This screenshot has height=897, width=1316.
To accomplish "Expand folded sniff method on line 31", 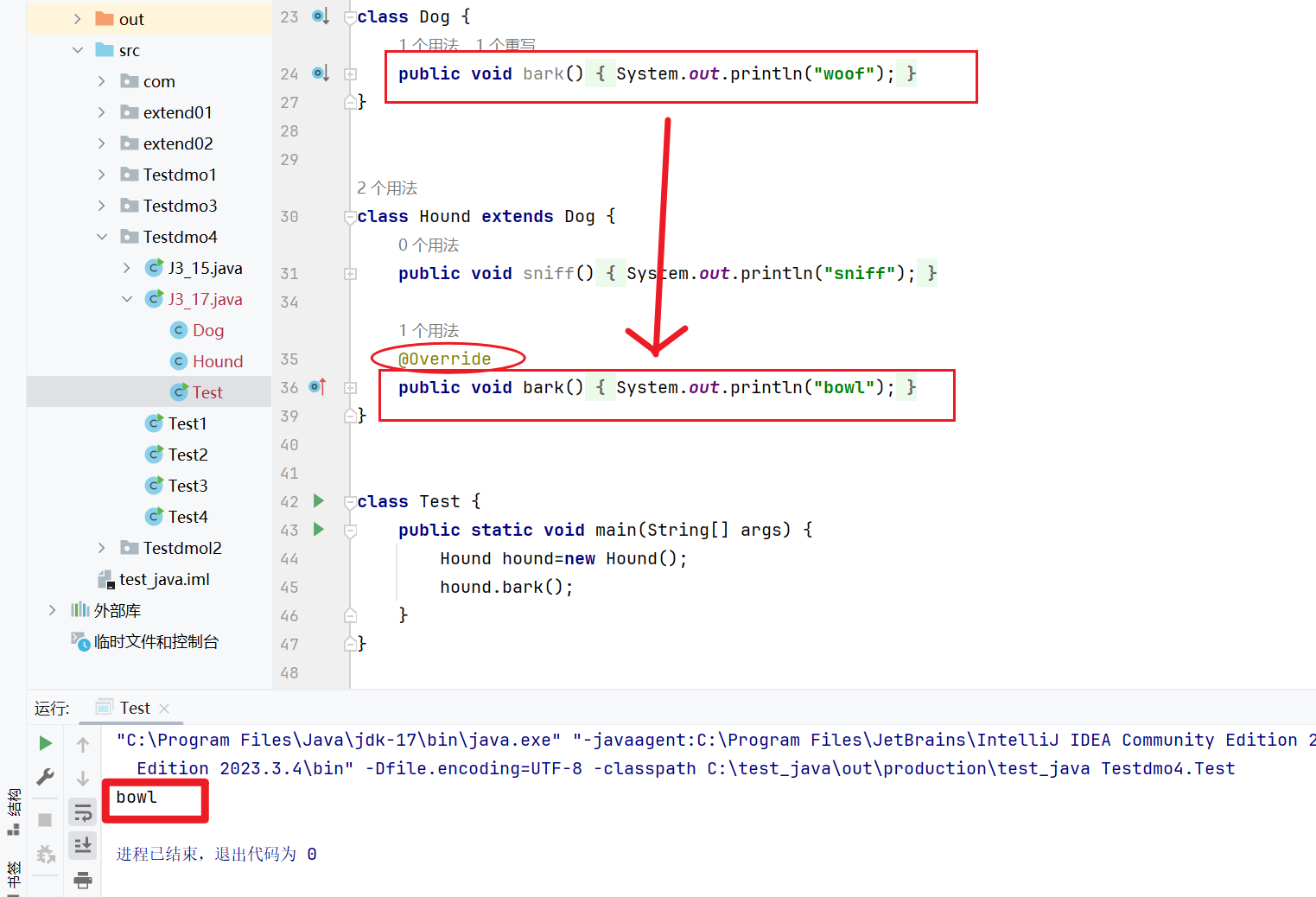I will [351, 274].
